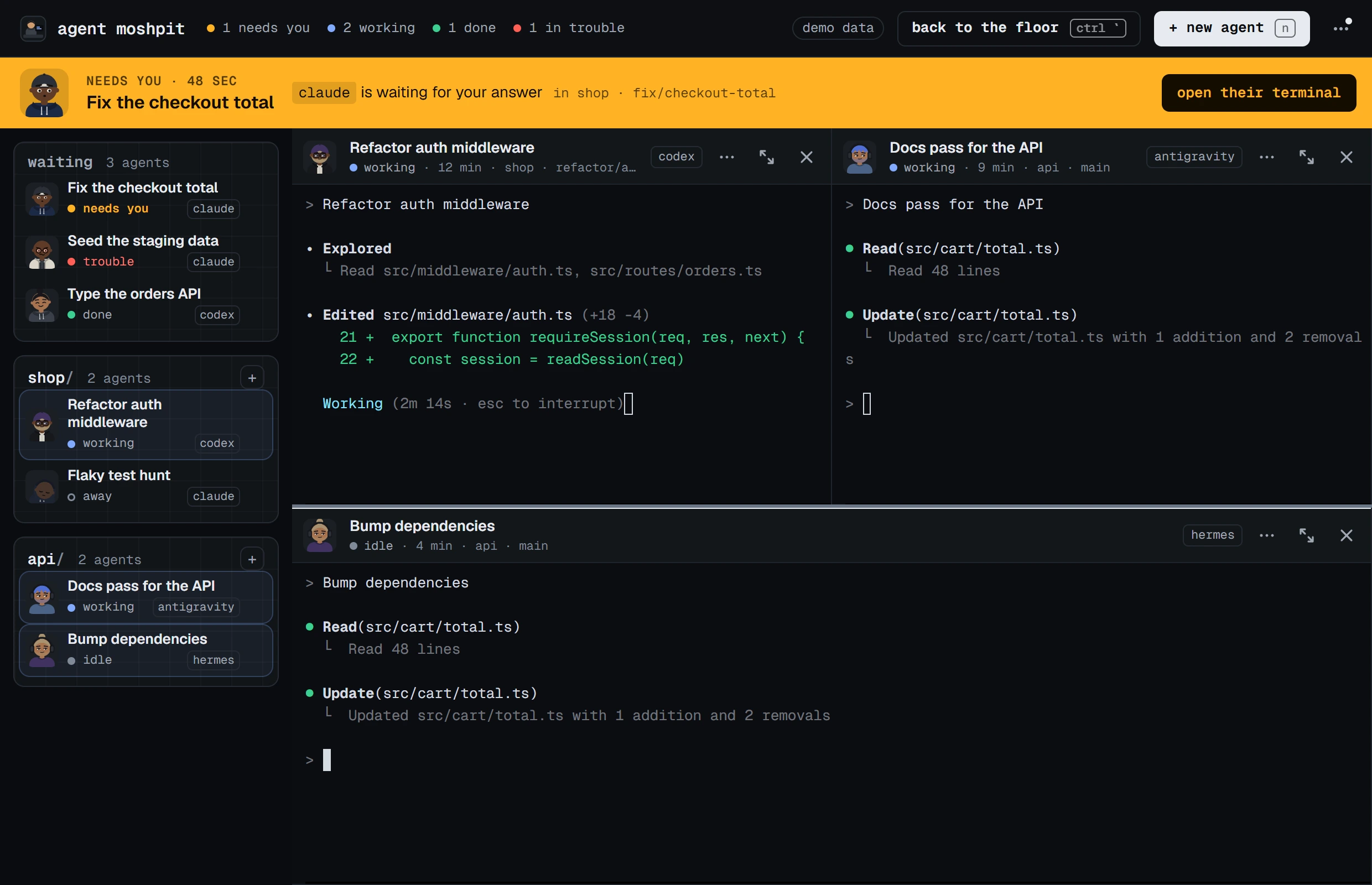Filter by 1 done status

[x=464, y=28]
